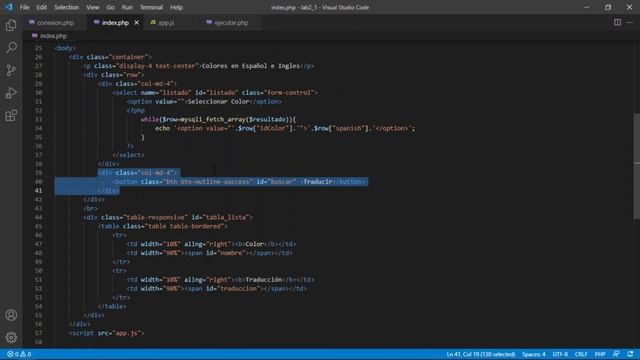
Task: Switch to the conexion.php tab
Action: click(x=55, y=23)
